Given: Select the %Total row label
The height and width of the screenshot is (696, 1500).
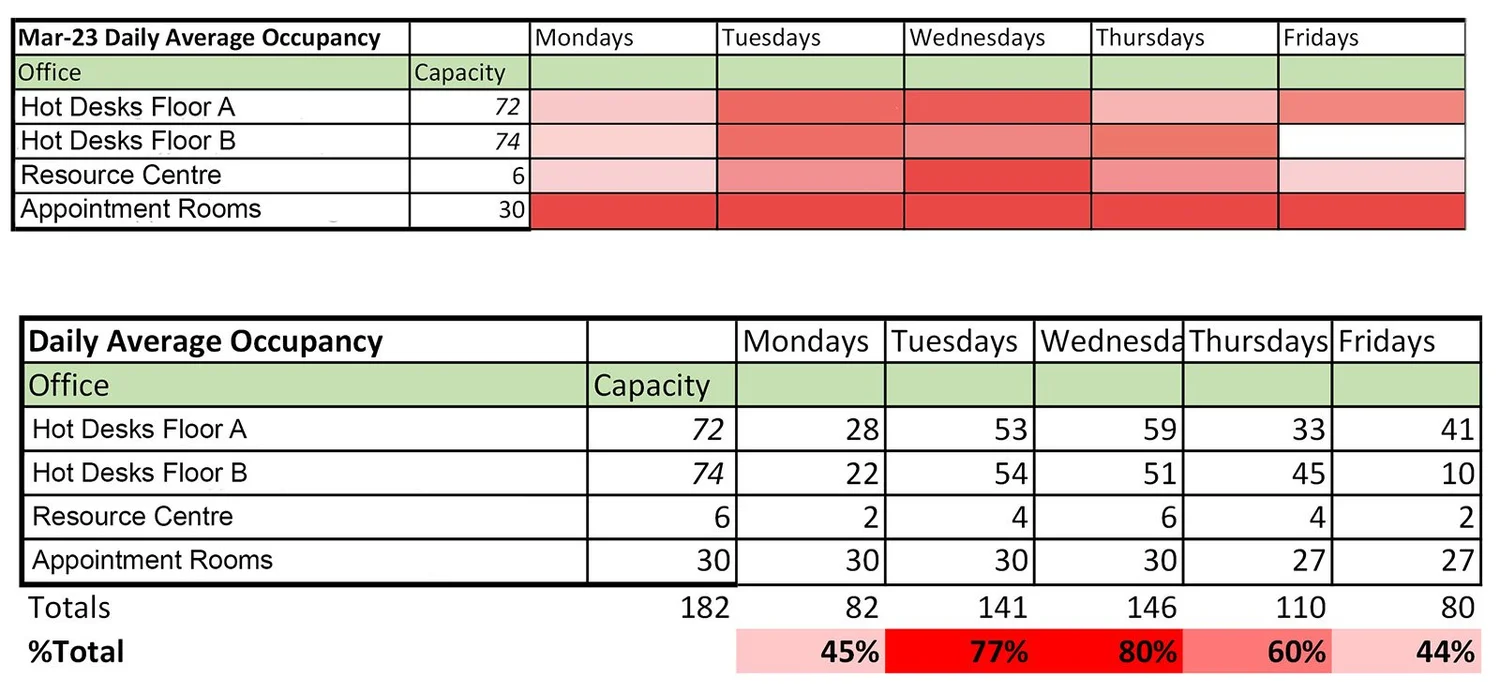Looking at the screenshot, I should [77, 652].
